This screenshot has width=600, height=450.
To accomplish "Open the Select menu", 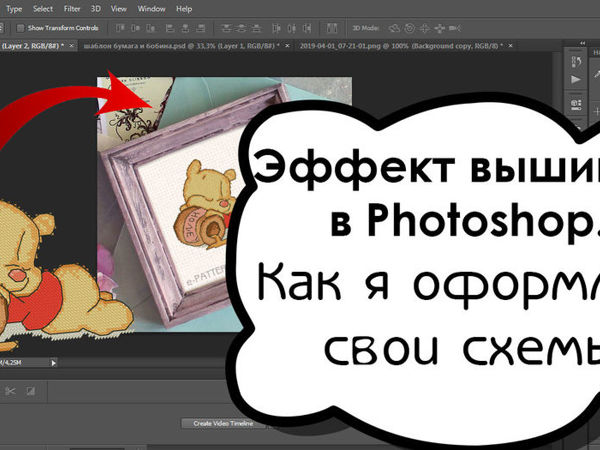I will (42, 9).
